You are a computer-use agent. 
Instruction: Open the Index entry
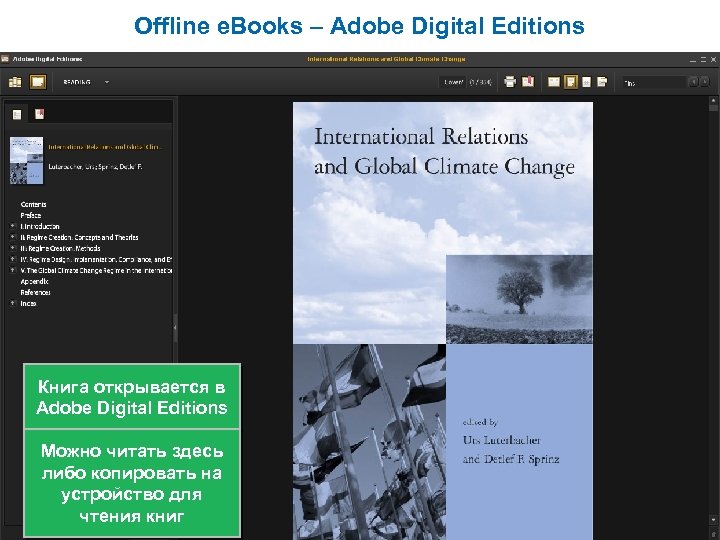click(28, 304)
